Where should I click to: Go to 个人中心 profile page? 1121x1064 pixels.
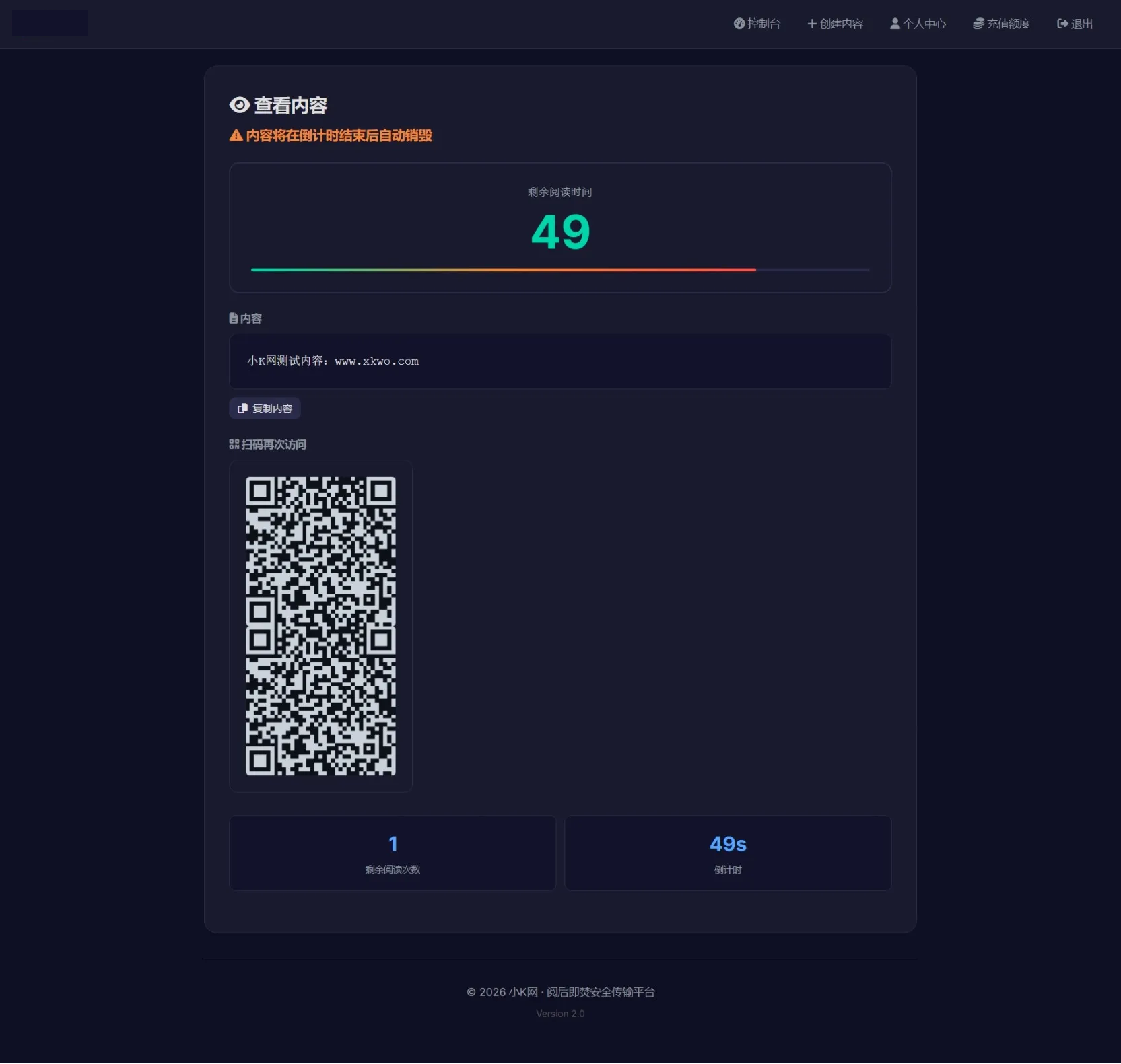tap(918, 24)
